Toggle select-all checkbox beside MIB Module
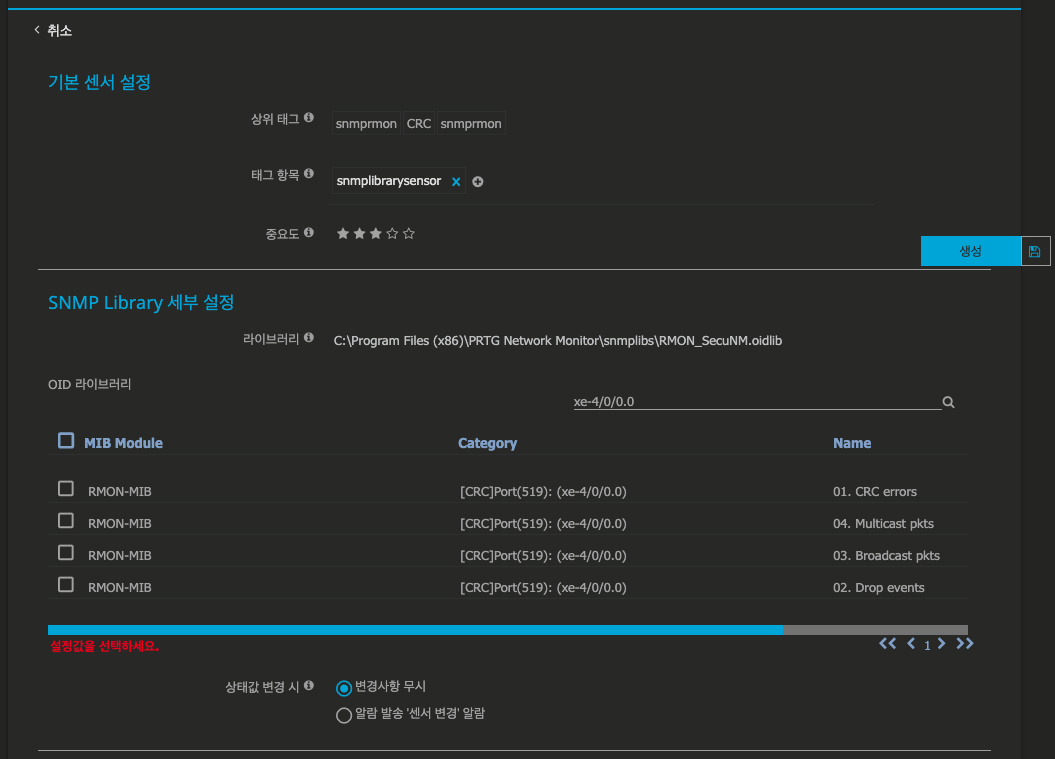The image size is (1055, 759). pos(66,441)
